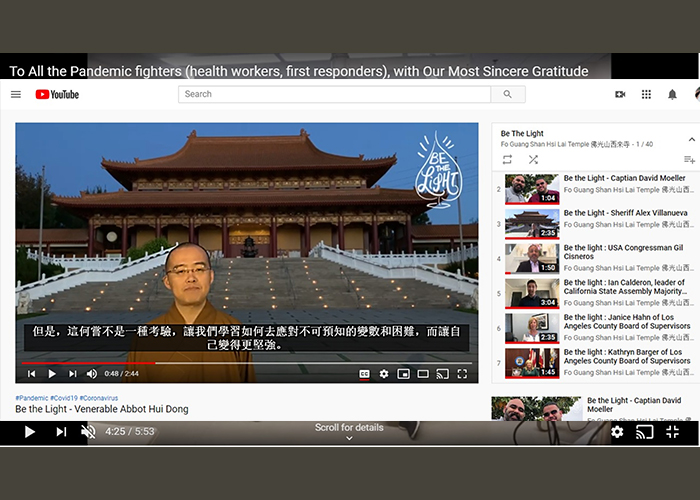
Task: Click the #Pandemic hashtag
Action: tap(32, 398)
